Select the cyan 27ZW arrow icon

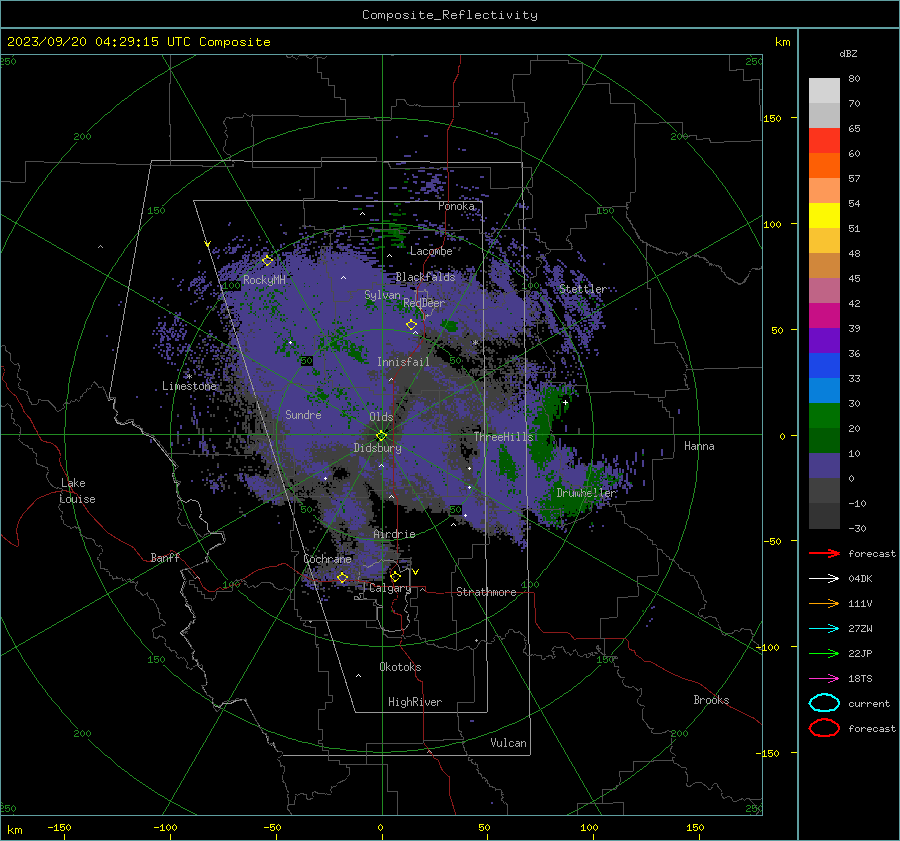[x=824, y=629]
